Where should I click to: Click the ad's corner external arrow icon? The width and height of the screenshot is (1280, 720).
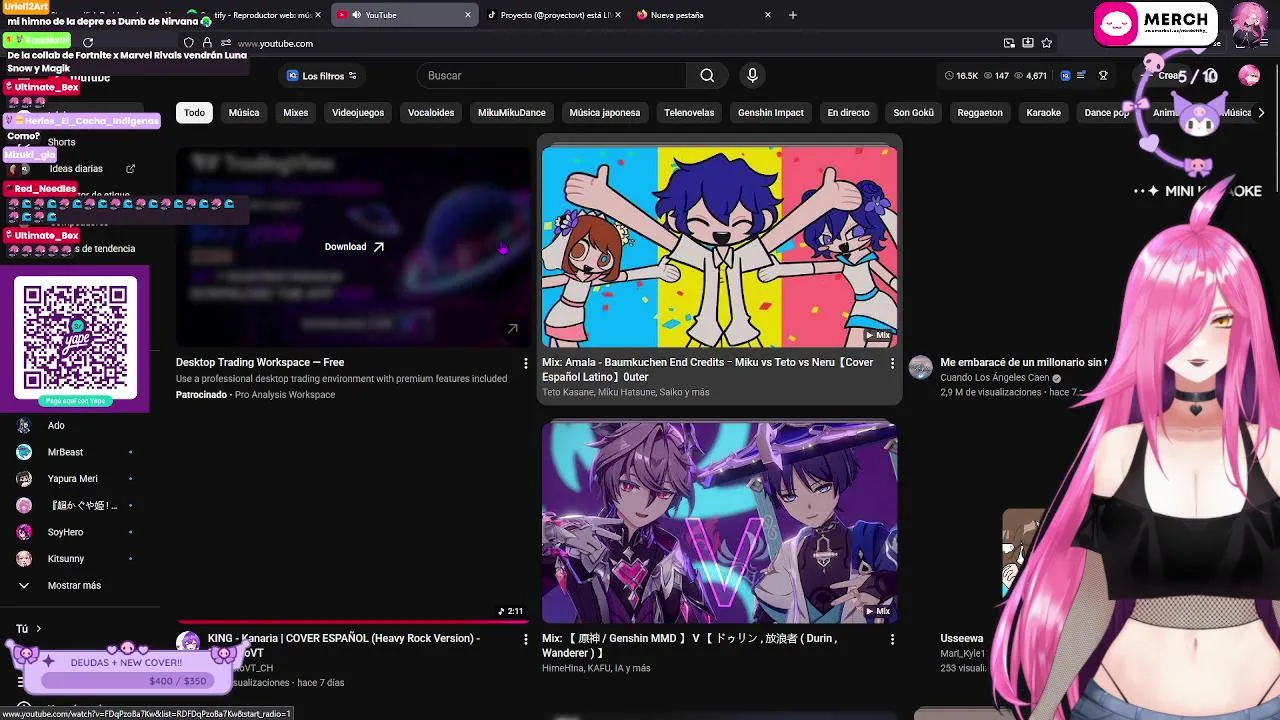(x=513, y=328)
